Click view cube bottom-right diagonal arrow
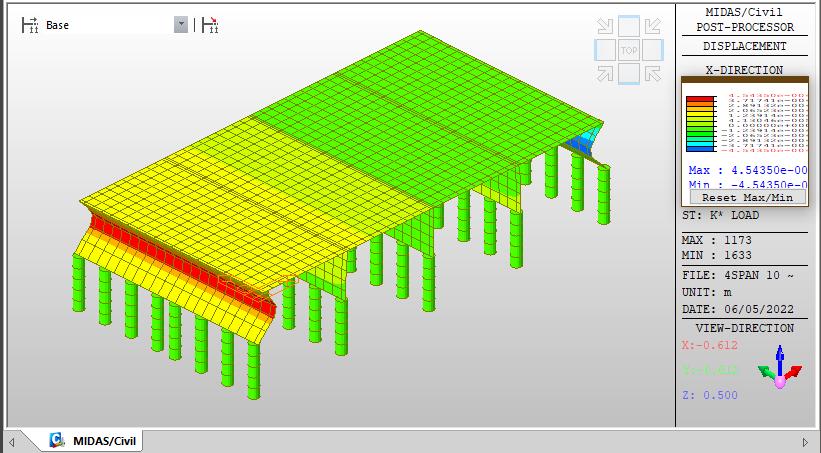The height and width of the screenshot is (453, 821). (652, 74)
